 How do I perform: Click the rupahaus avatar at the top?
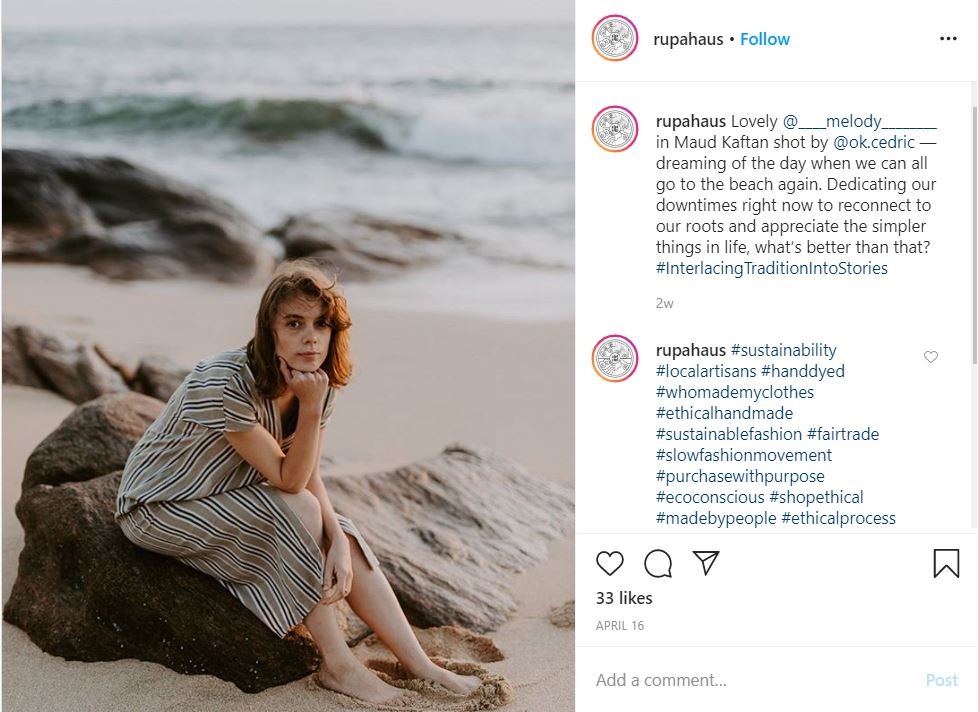(x=614, y=39)
